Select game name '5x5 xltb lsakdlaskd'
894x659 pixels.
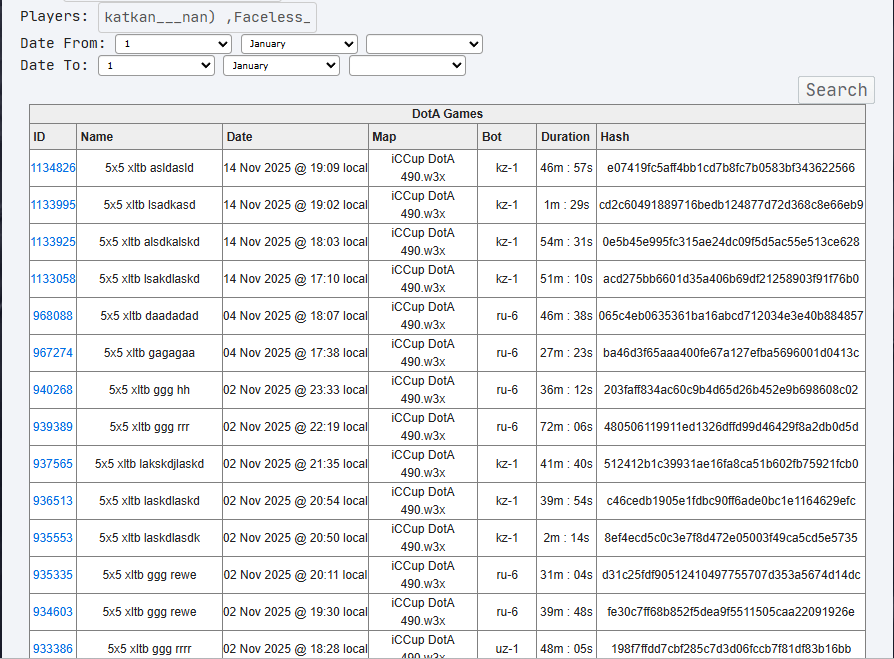(149, 279)
